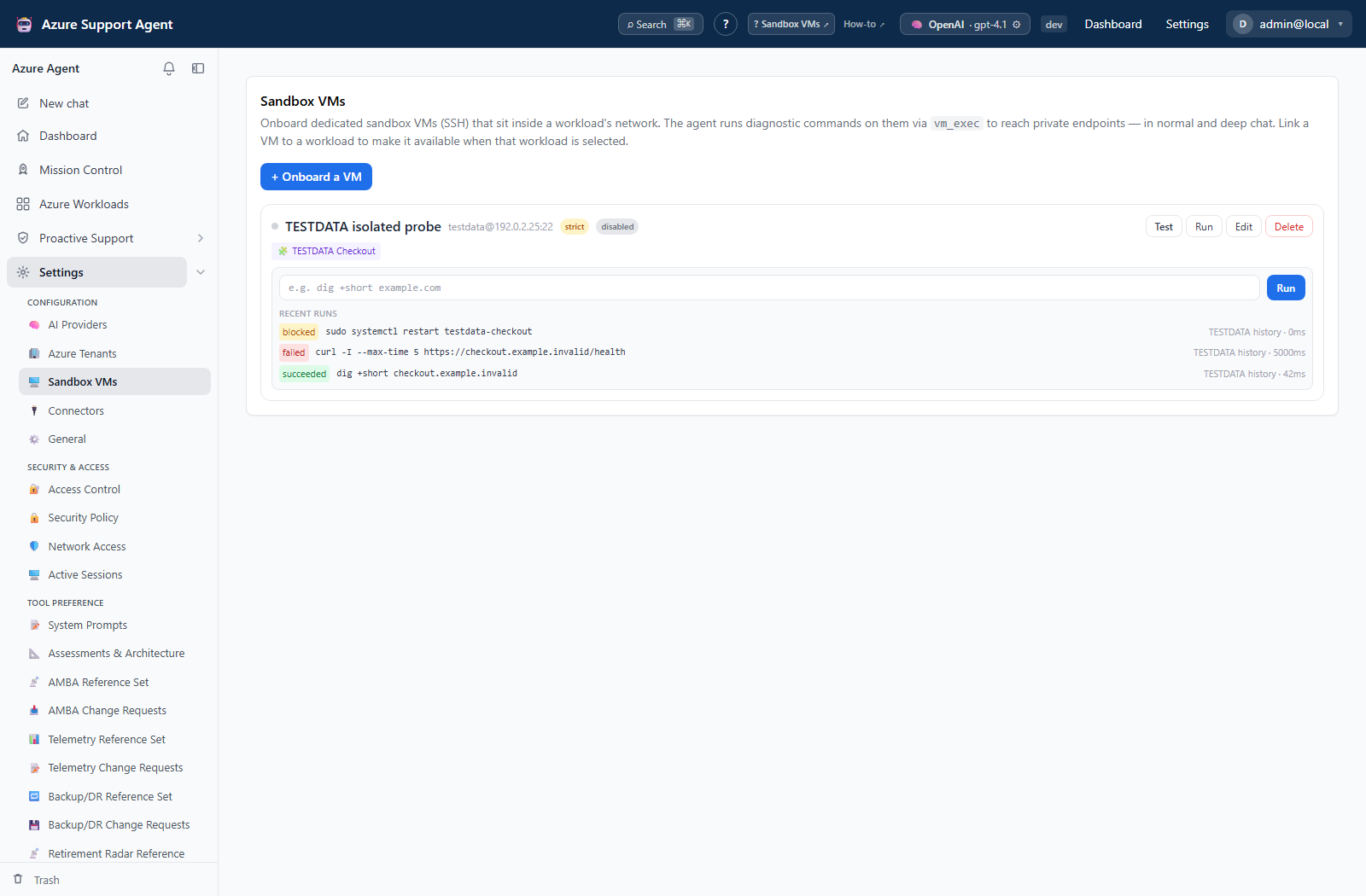This screenshot has width=1366, height=896.
Task: Collapse the Settings section chevron
Action: coord(201,272)
